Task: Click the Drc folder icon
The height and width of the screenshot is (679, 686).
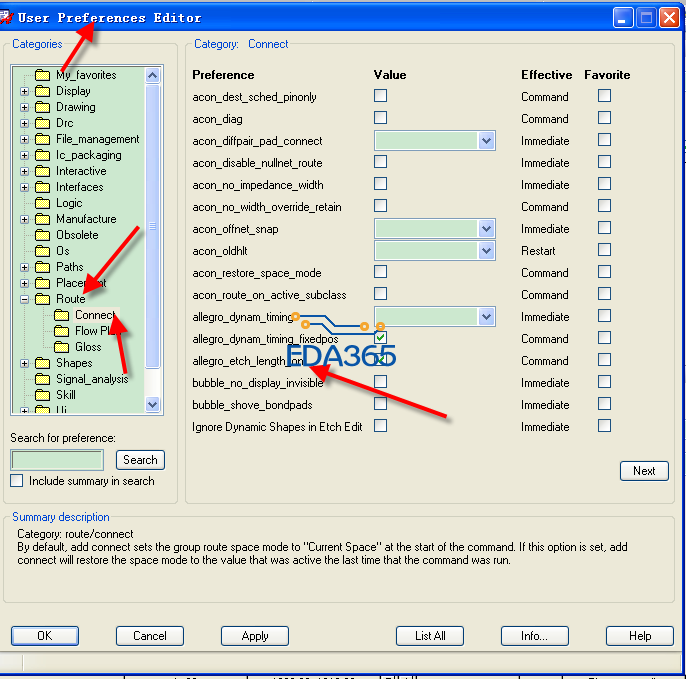Action: (42, 123)
